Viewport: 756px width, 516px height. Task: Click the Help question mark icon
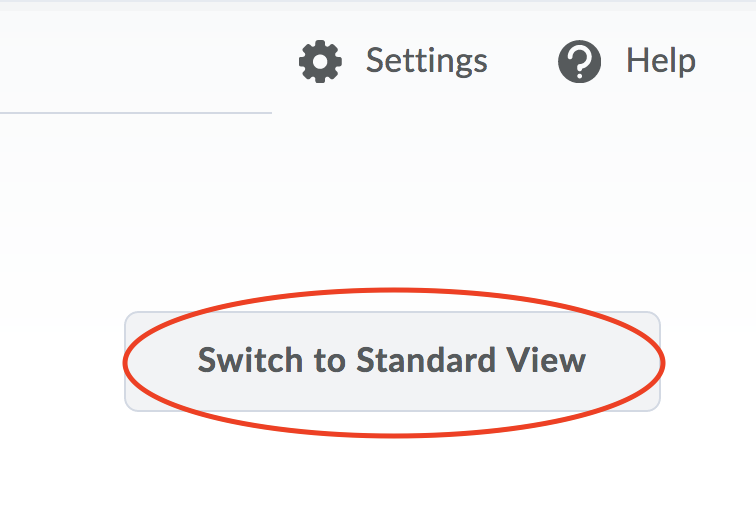[580, 62]
